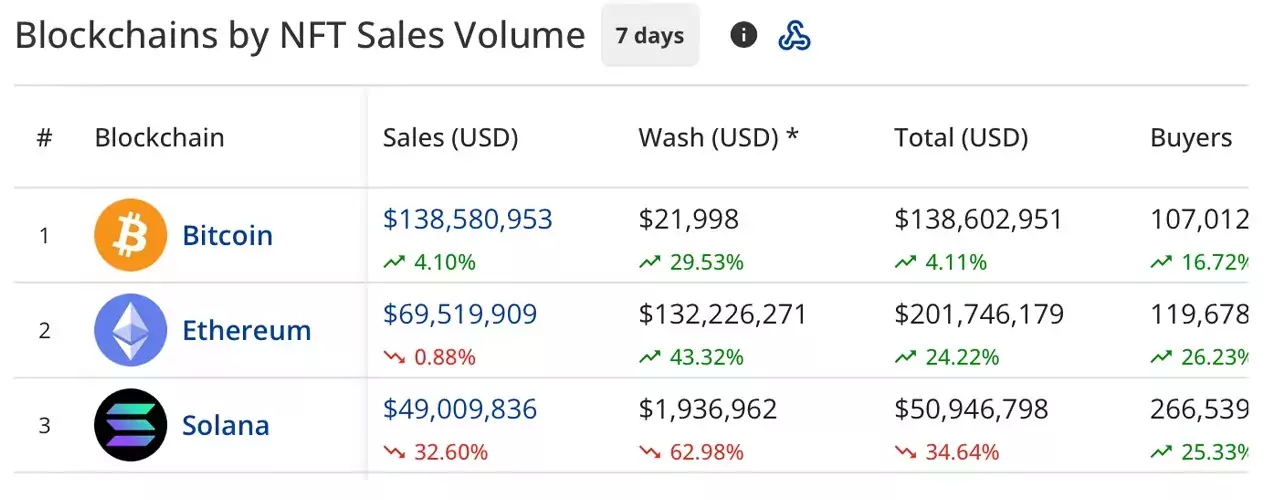Screen dimensions: 1280x500
Task: Click Ethereum sales down-trend arrow icon
Action: tap(394, 357)
